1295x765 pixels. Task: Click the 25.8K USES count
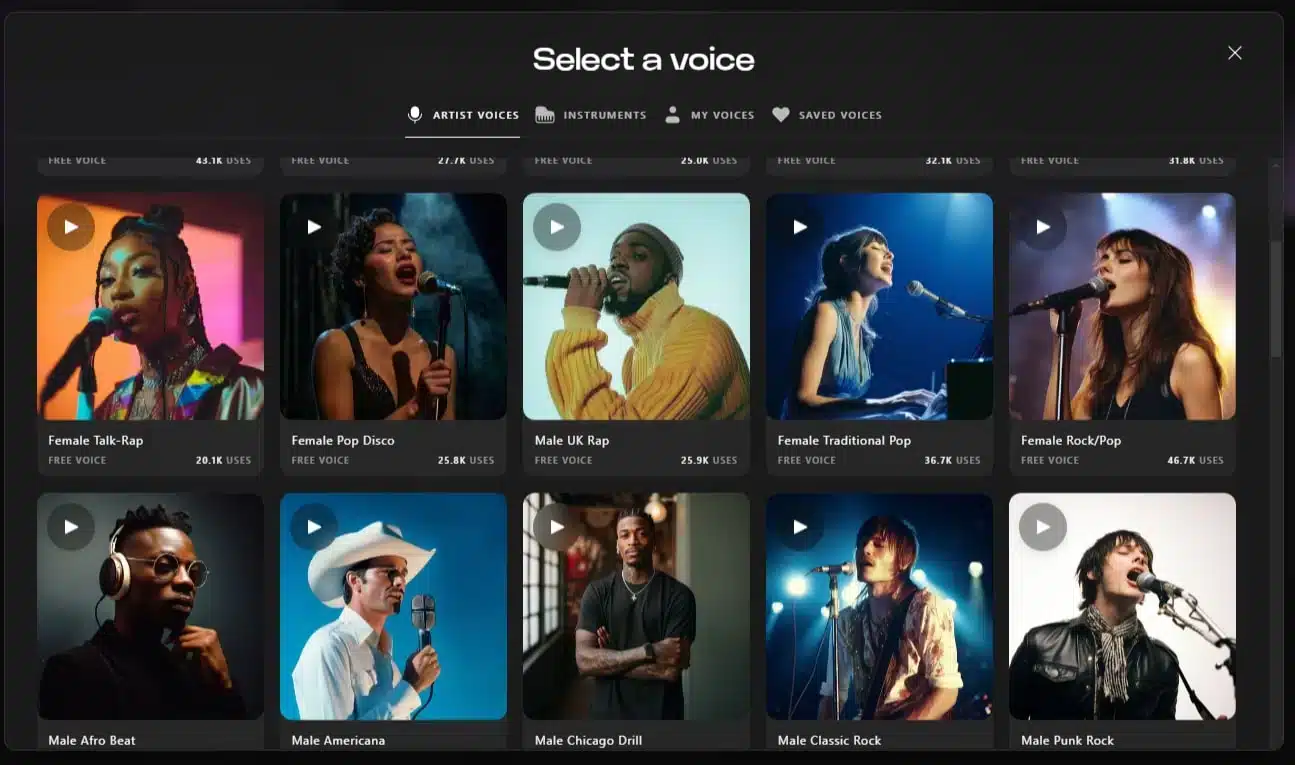click(x=466, y=461)
